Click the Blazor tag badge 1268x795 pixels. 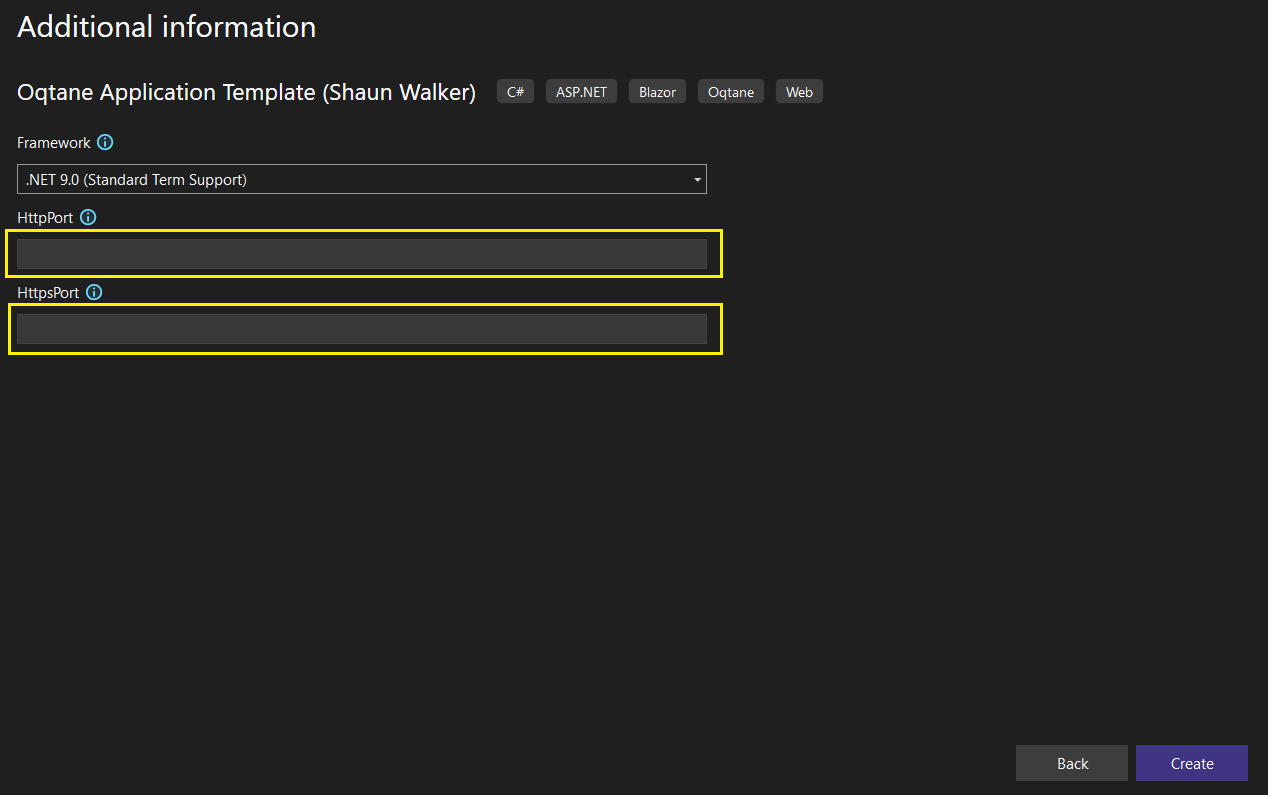coord(657,92)
